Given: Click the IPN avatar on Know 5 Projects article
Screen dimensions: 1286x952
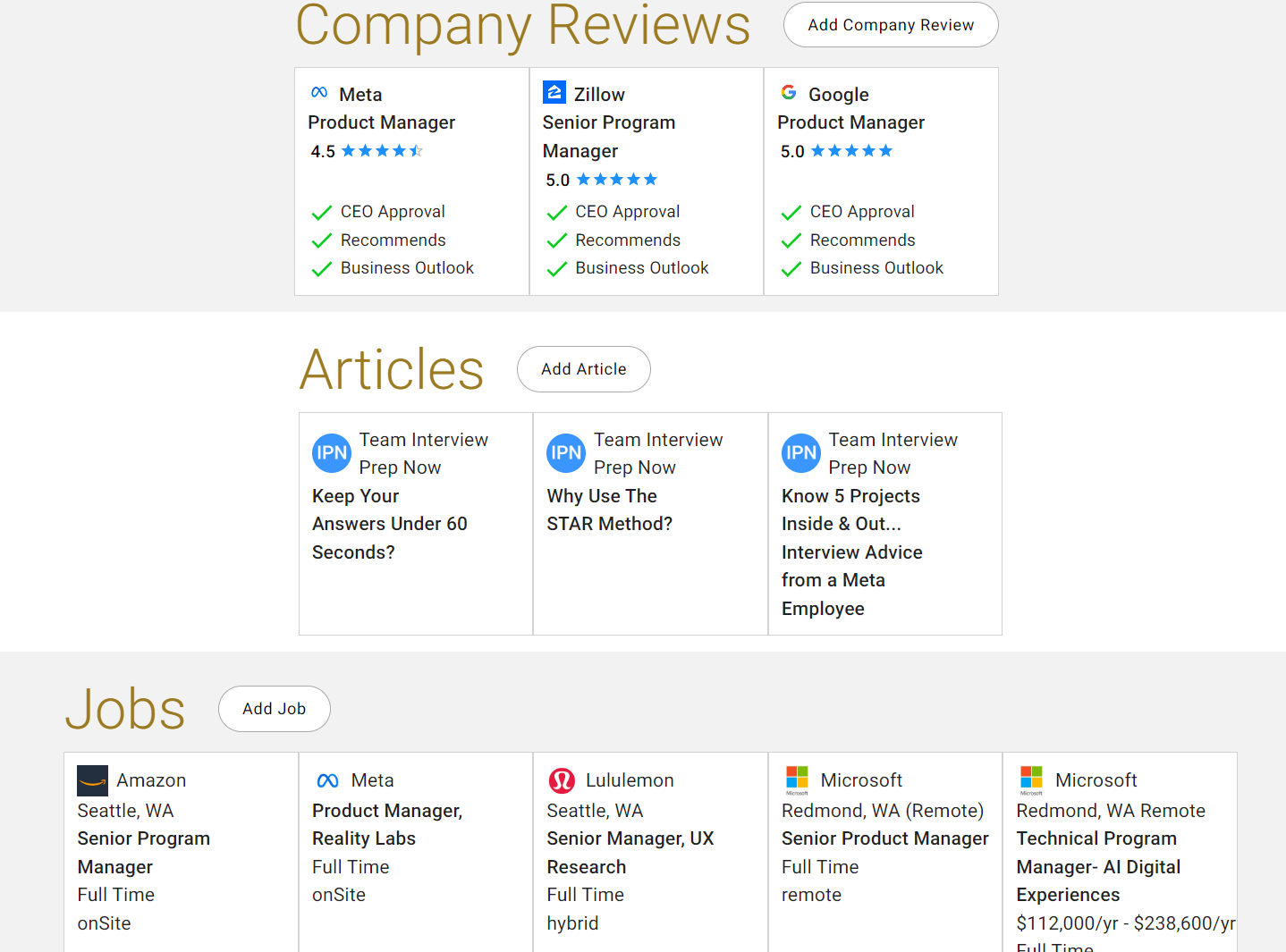Looking at the screenshot, I should (801, 453).
